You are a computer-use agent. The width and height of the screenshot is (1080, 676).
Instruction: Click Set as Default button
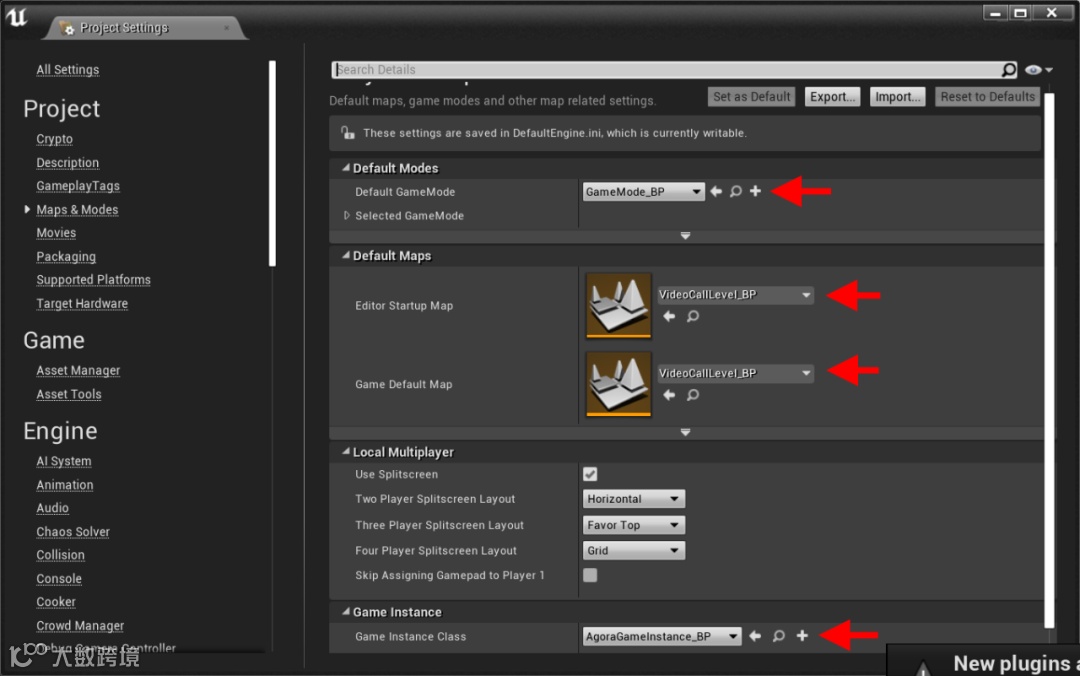[751, 96]
